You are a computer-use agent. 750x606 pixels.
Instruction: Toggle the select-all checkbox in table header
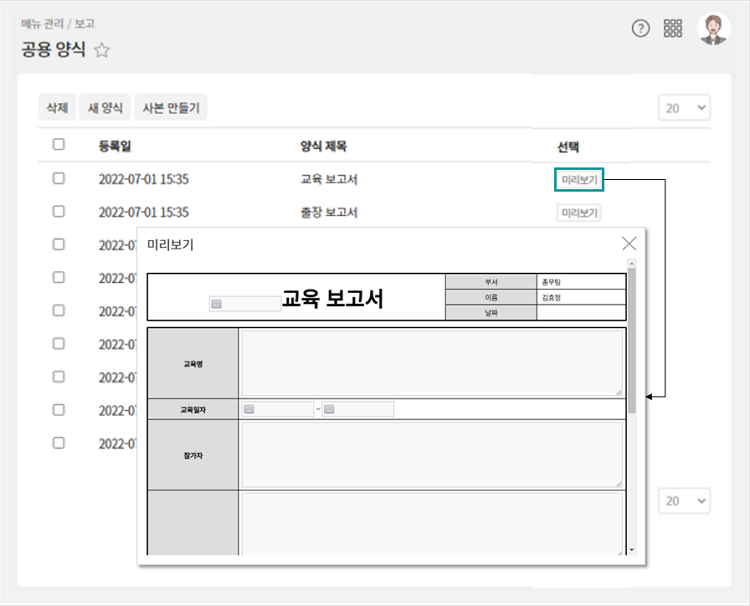(x=59, y=145)
